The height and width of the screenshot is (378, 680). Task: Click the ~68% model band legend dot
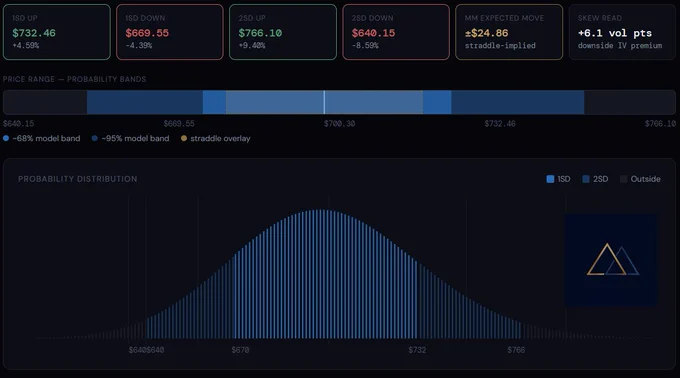[6, 138]
